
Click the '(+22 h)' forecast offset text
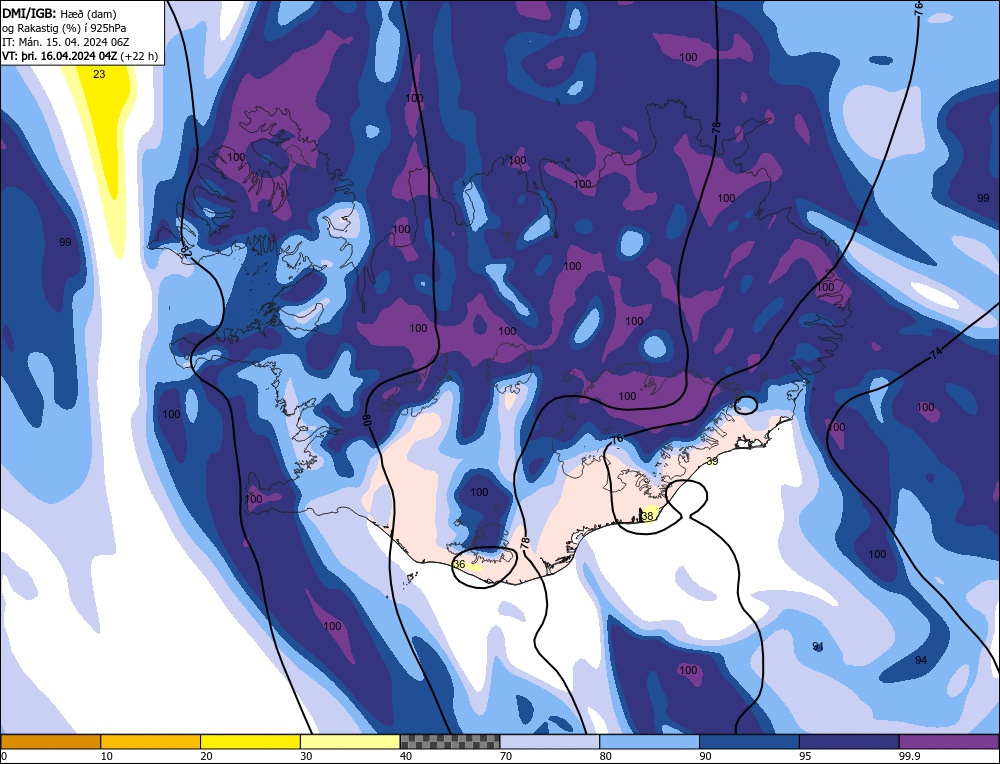140,56
